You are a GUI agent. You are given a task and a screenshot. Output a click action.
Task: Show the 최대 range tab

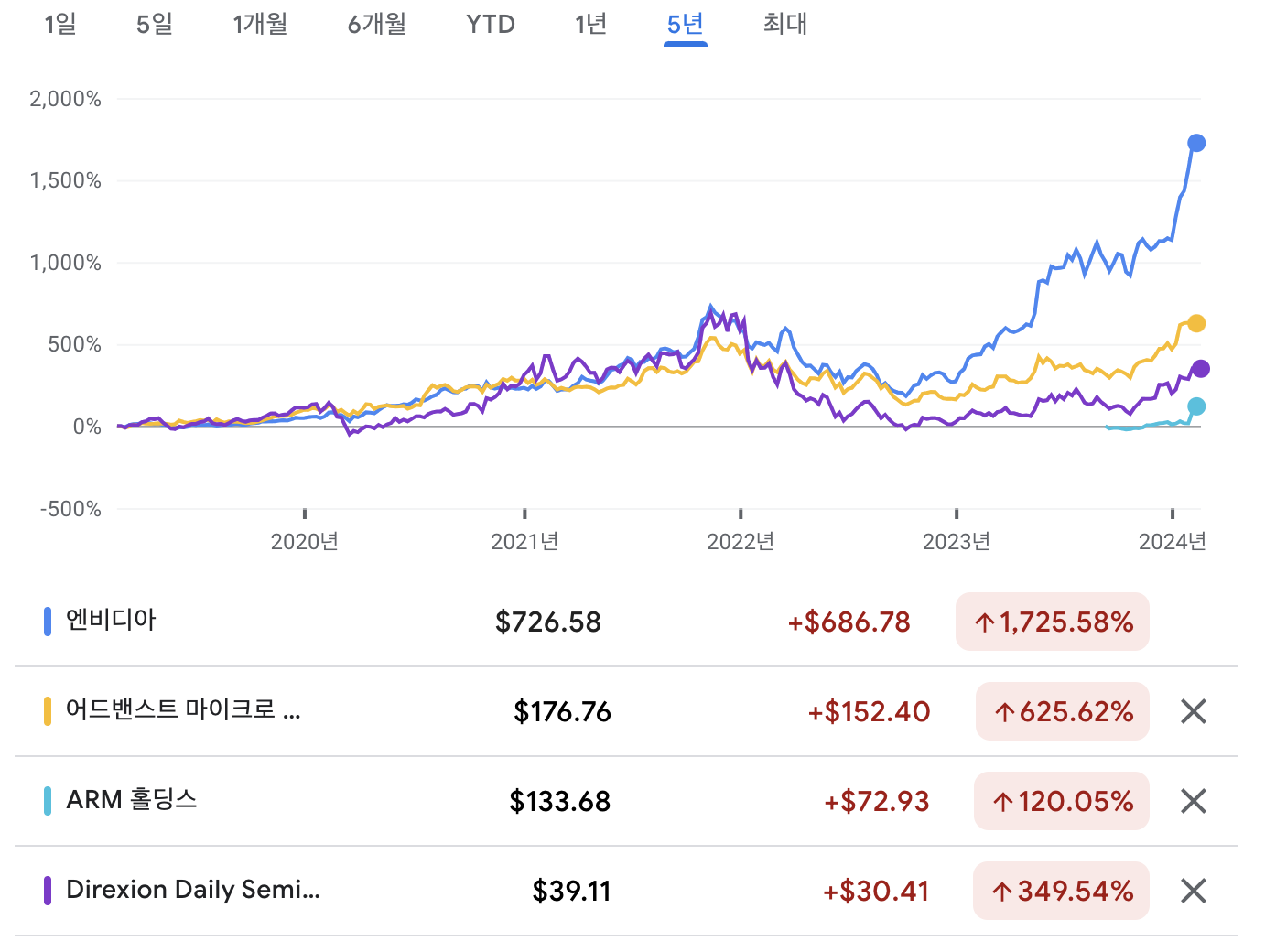coord(785,24)
